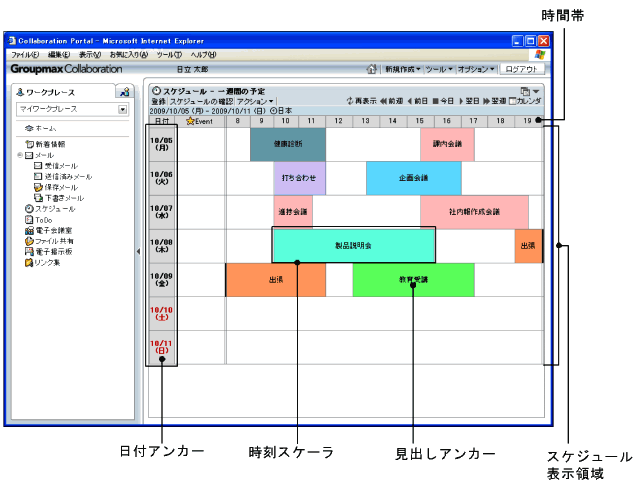Open the 教育受講 appointment
Viewport: 637px width, 486px height.
(414, 280)
